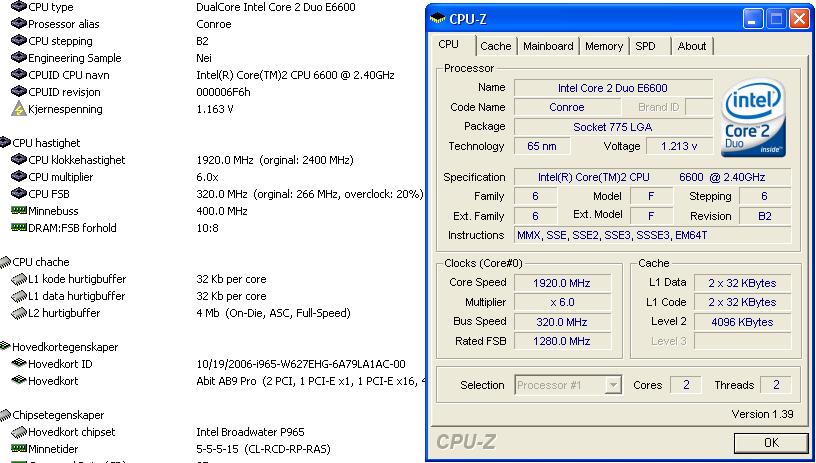Screen dimensions: 816x463
Task: Click the icon beside L1 data hurtigbuffer
Action: (x=19, y=296)
